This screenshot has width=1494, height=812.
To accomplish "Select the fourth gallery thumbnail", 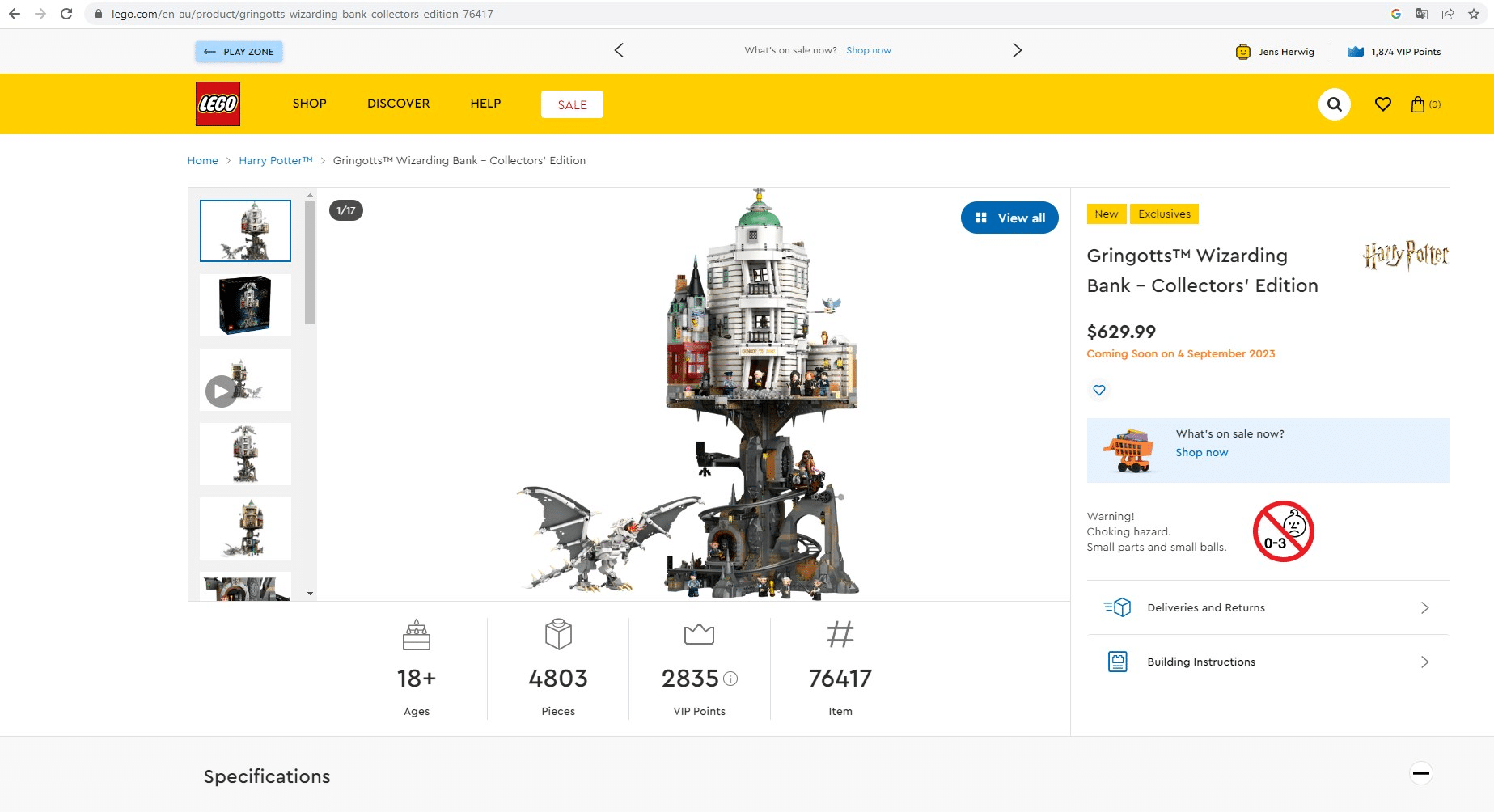I will pyautogui.click(x=245, y=454).
